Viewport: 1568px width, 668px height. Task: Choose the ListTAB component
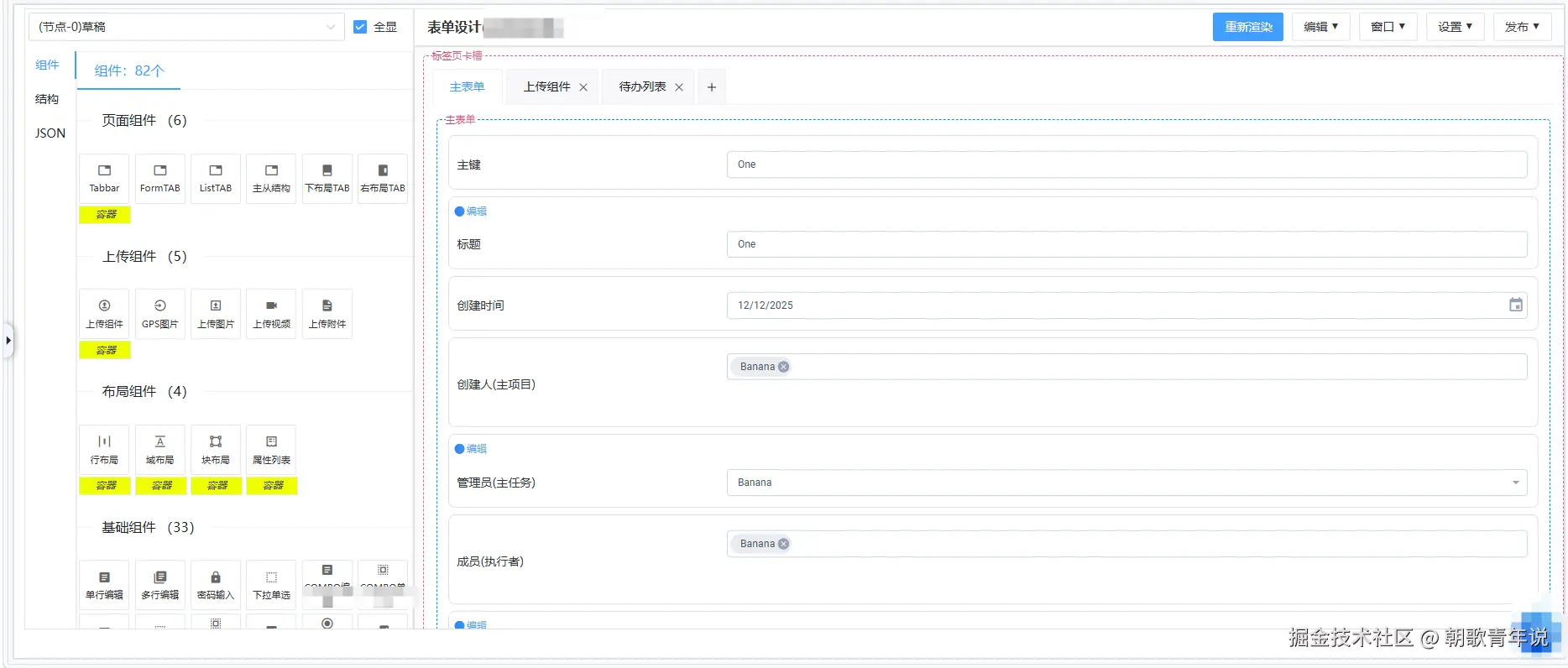pyautogui.click(x=216, y=179)
